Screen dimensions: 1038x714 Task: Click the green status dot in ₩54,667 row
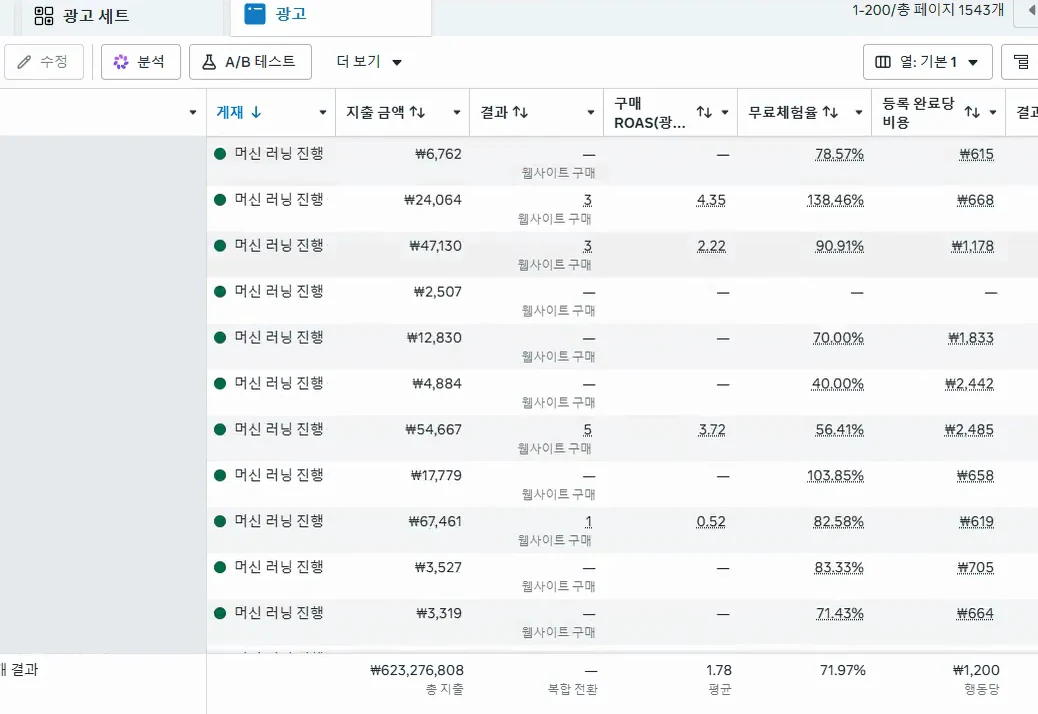220,429
